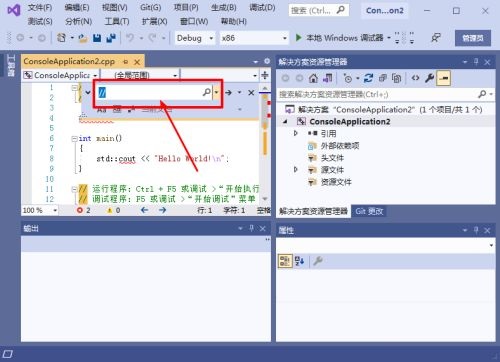The height and width of the screenshot is (362, 500).
Task: Open the 工具(T) menu
Action: pos(117,21)
